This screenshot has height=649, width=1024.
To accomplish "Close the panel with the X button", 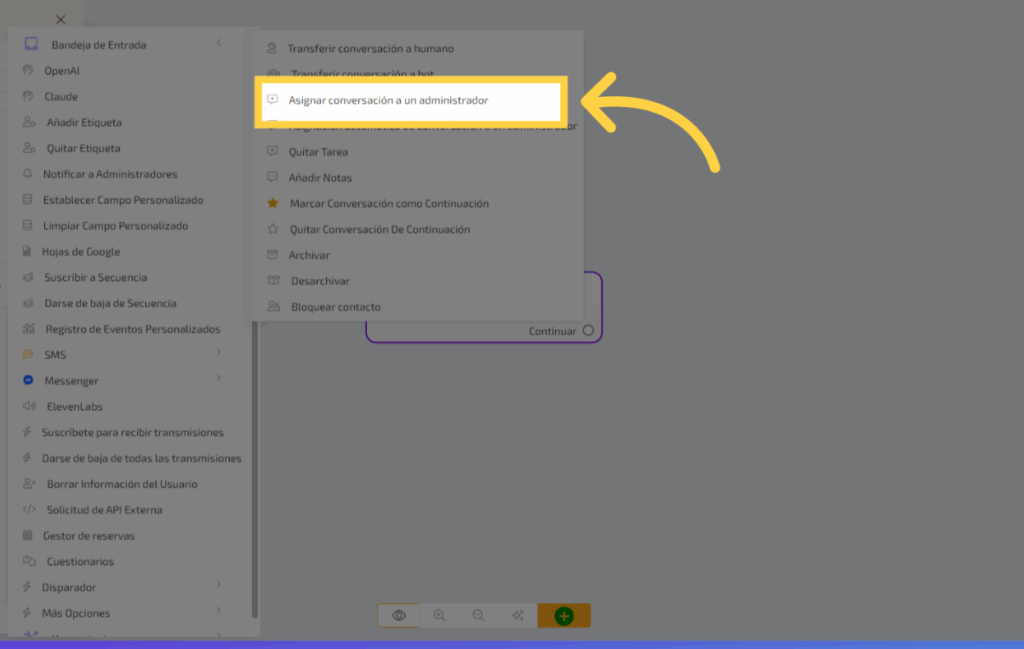I will (x=61, y=19).
